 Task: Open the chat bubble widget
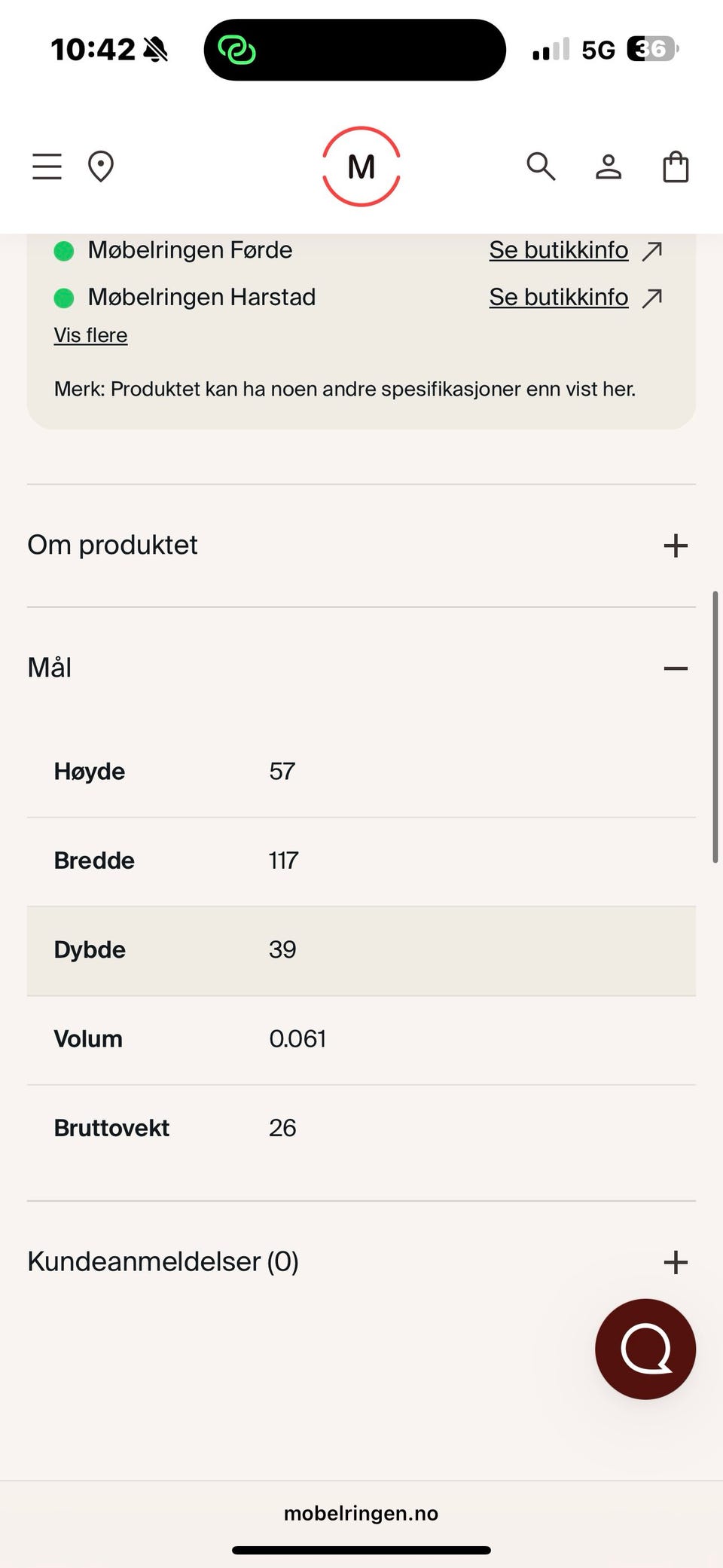click(x=645, y=1349)
